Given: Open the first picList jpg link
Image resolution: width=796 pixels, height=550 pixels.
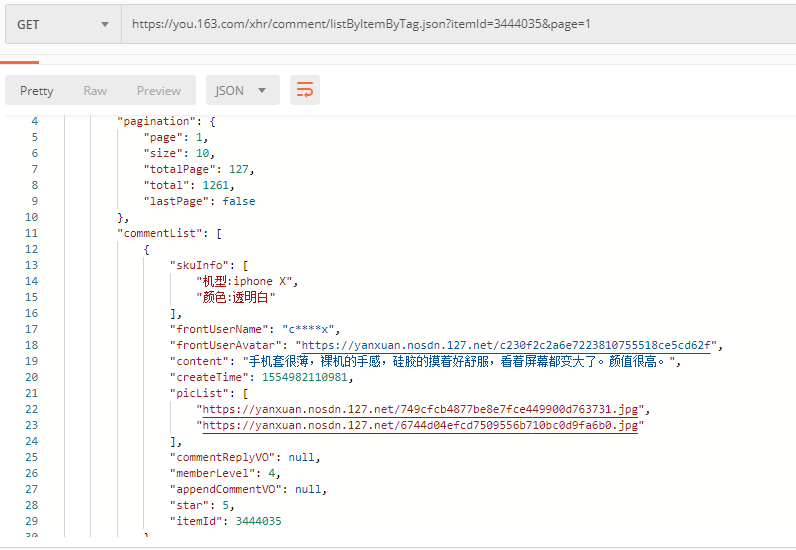Looking at the screenshot, I should pos(424,409).
